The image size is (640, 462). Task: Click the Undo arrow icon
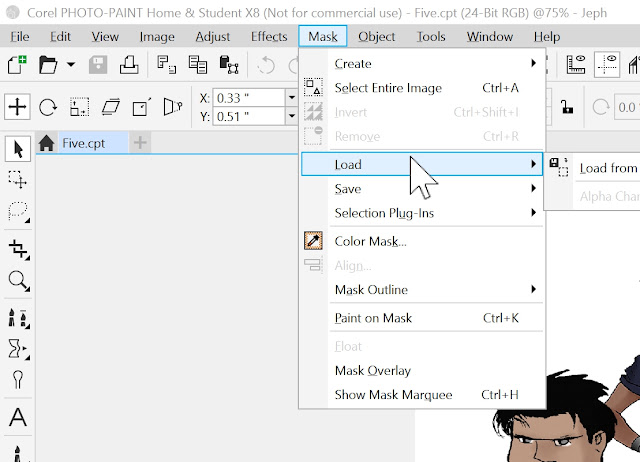tap(266, 65)
